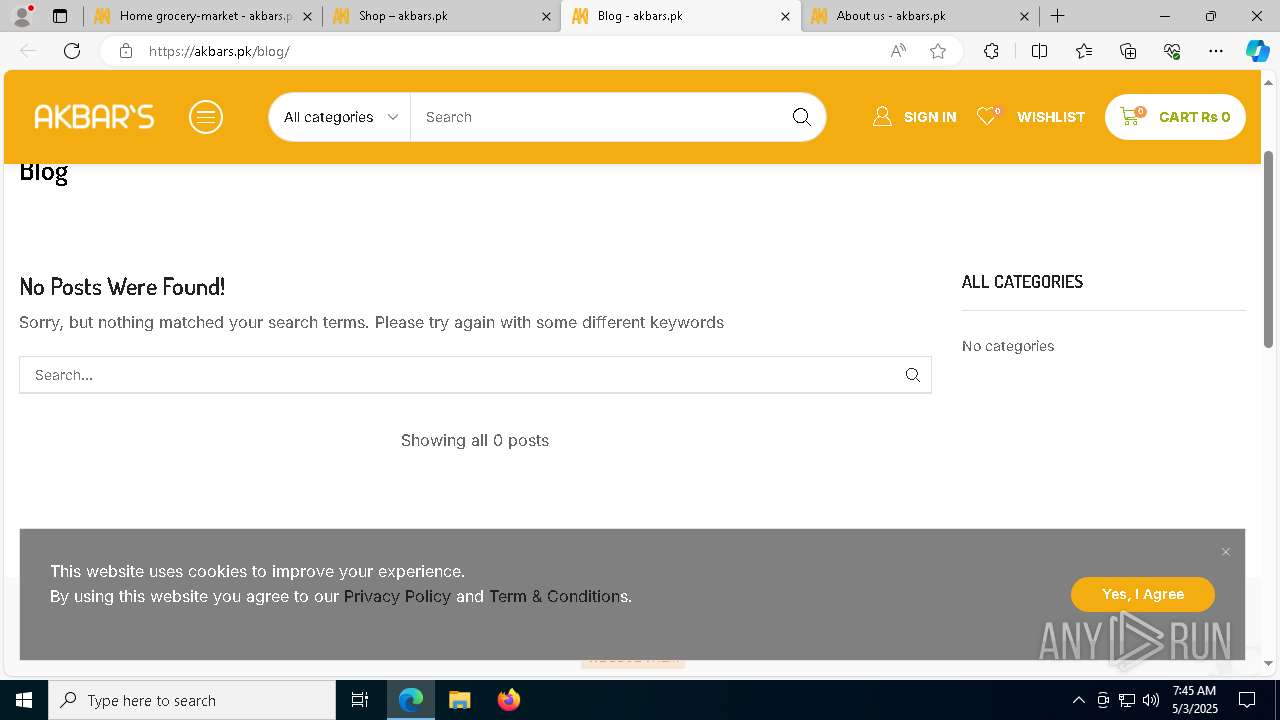The height and width of the screenshot is (720, 1280).
Task: Switch to Home grocery-market tab
Action: [204, 16]
